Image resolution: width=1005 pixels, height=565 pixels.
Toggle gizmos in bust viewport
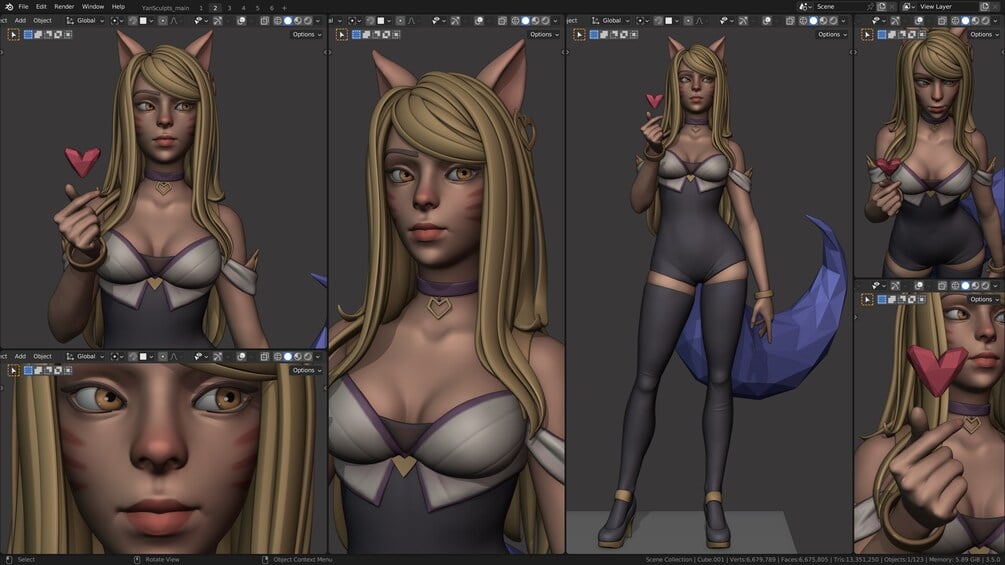[218, 20]
